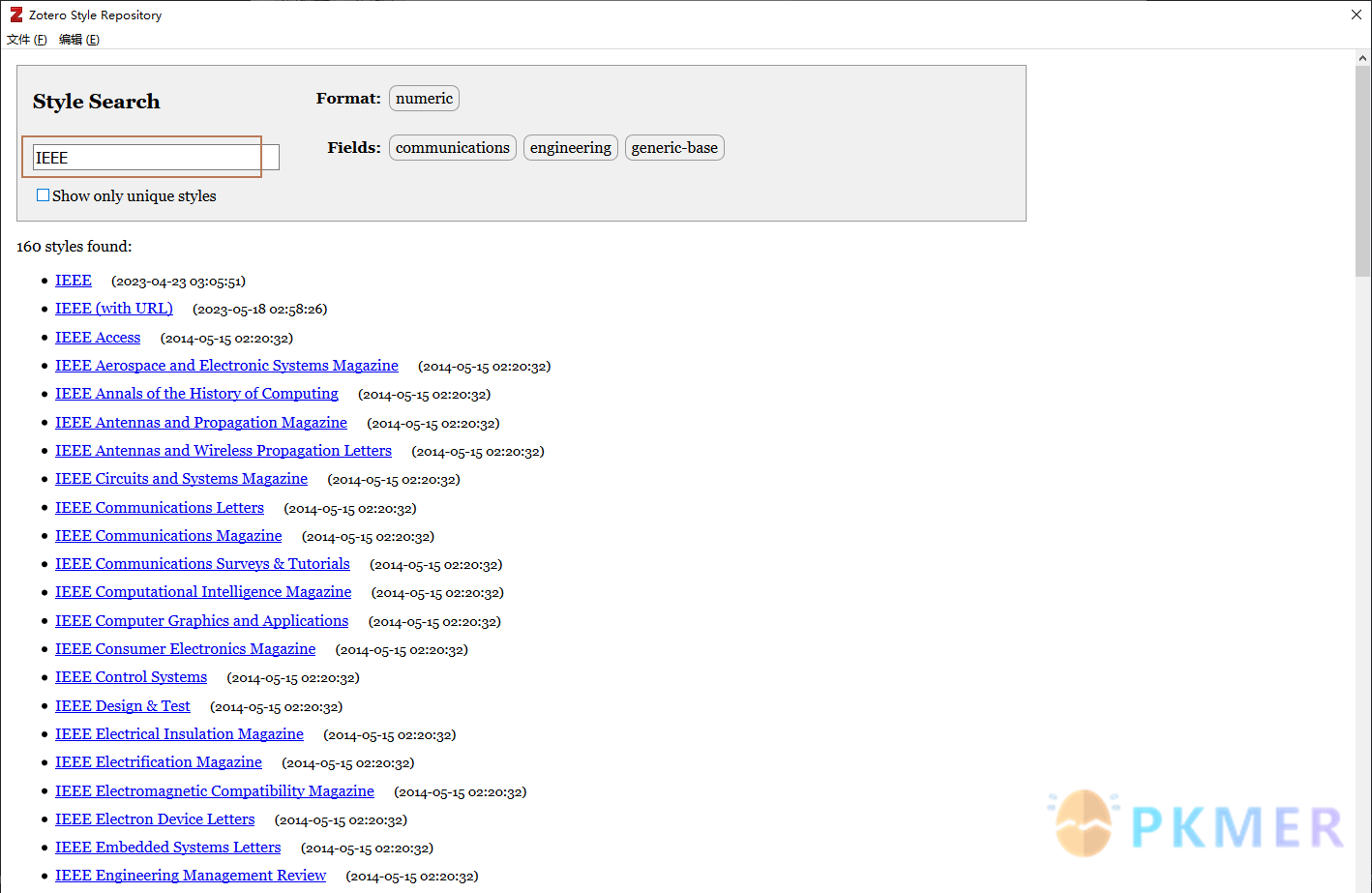The height and width of the screenshot is (893, 1372).
Task: Open the 文件 (F) menu
Action: (x=26, y=40)
